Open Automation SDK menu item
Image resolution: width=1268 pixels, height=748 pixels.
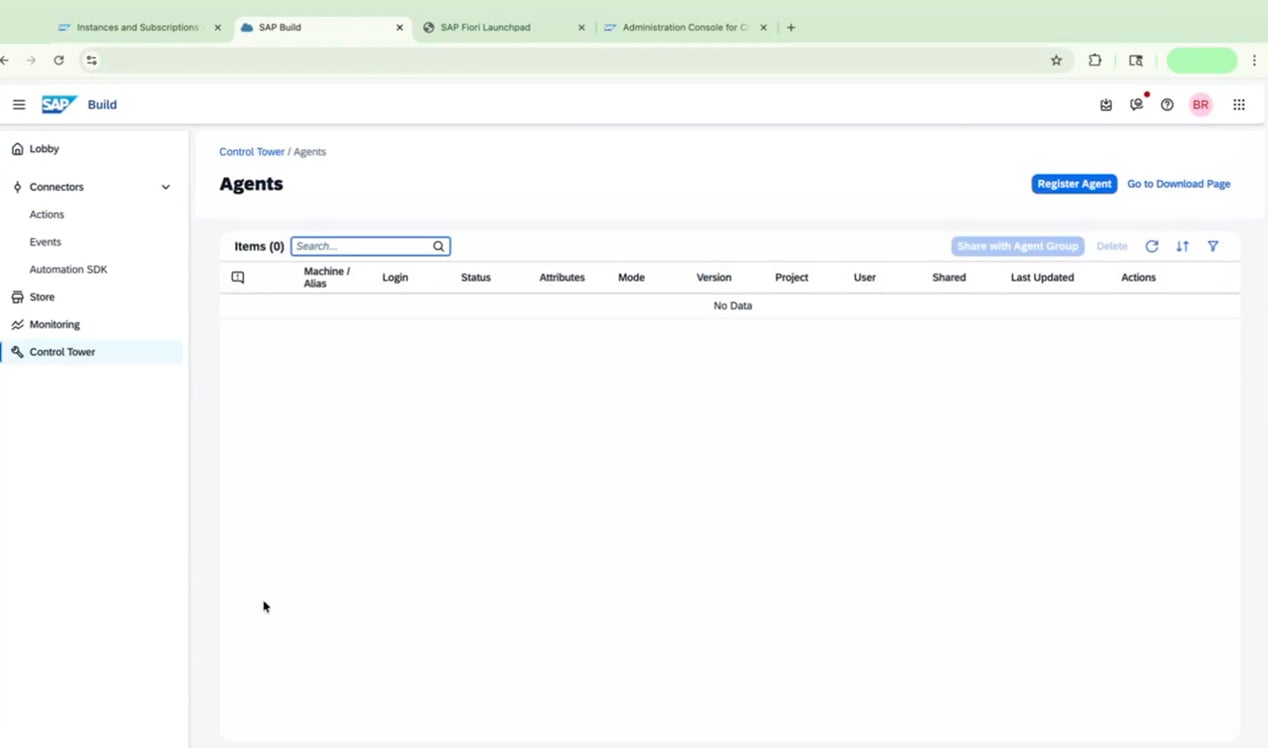[68, 270]
